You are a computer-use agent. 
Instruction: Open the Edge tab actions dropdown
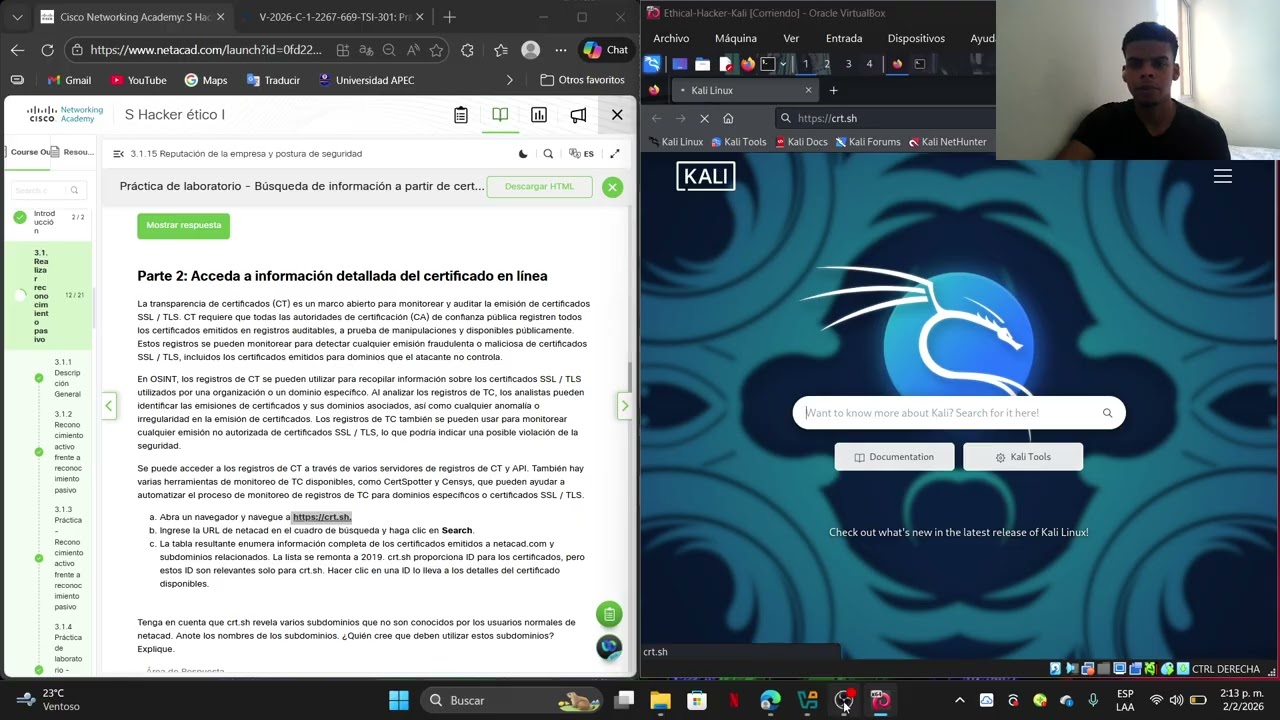click(17, 17)
